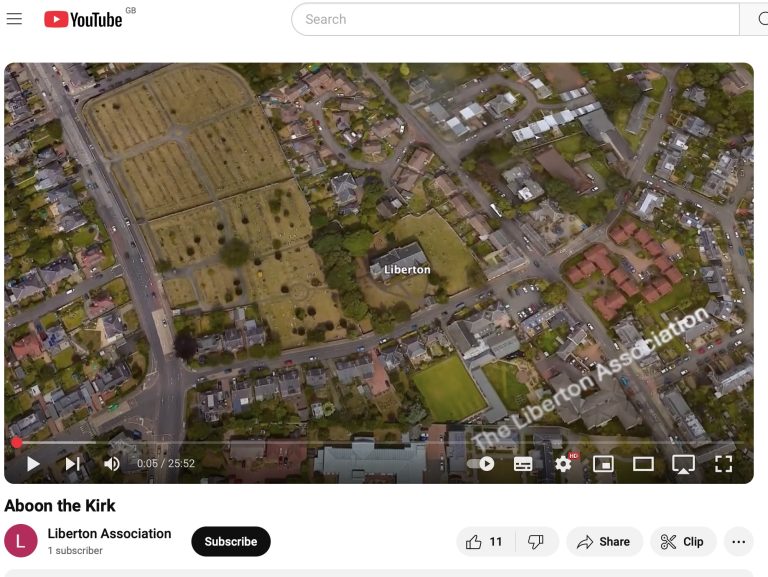Viewport: 768px width, 577px height.
Task: Open the Liberton Association channel avatar
Action: pos(21,541)
